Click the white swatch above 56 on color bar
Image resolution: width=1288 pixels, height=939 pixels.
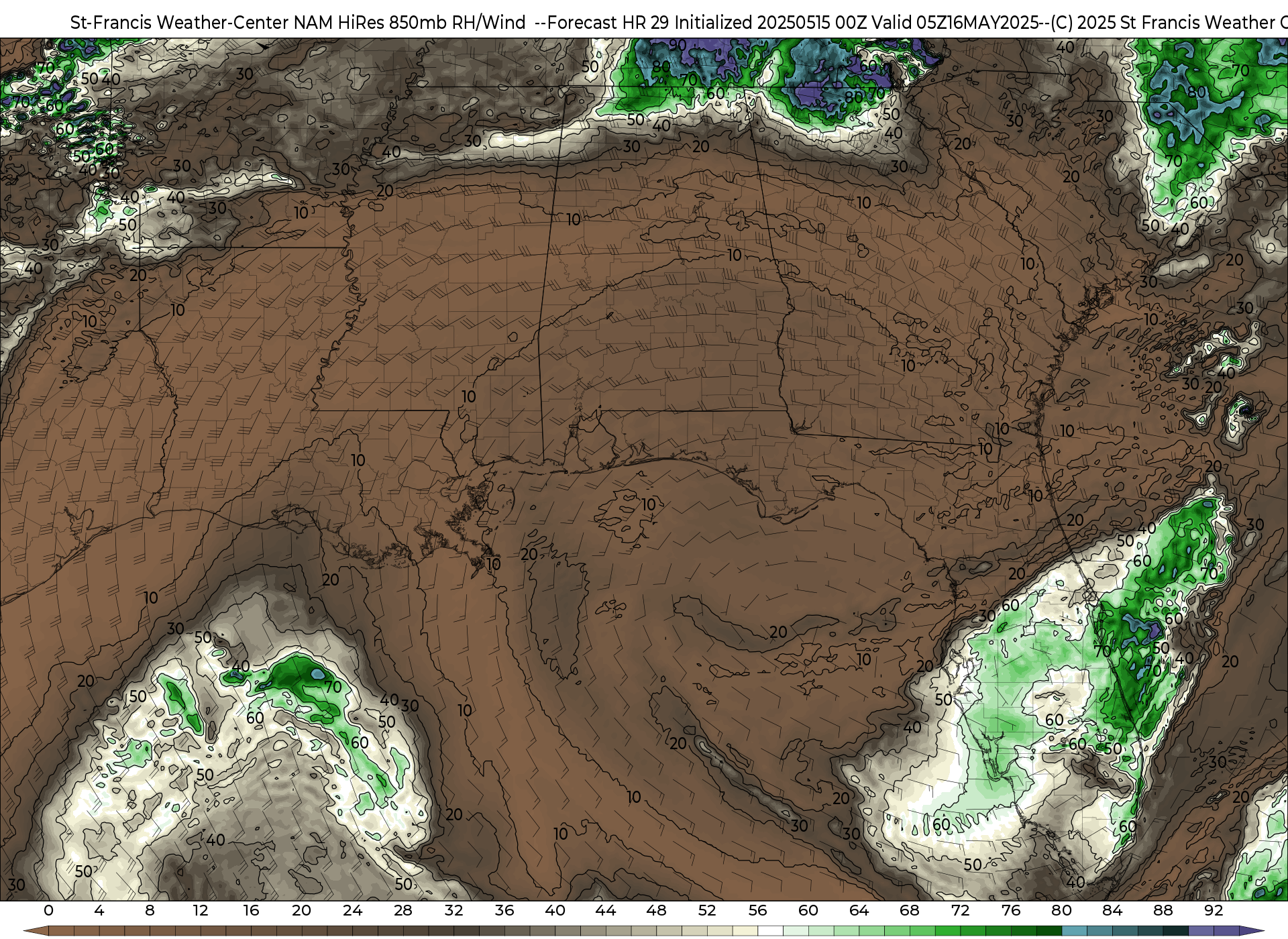[x=770, y=931]
